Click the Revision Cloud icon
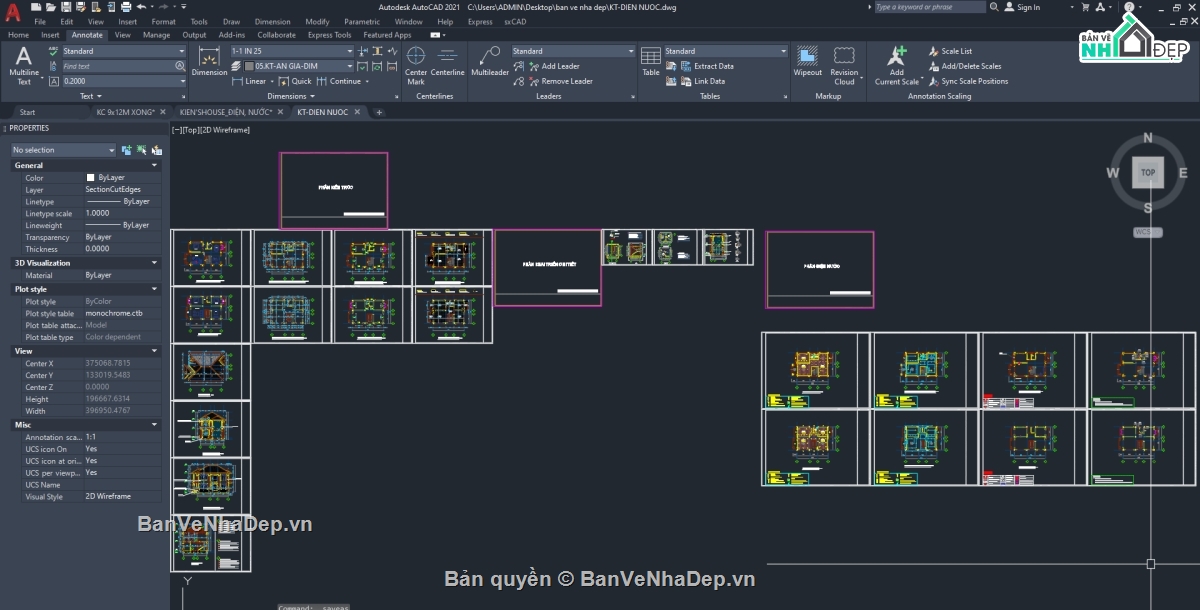 [x=844, y=62]
